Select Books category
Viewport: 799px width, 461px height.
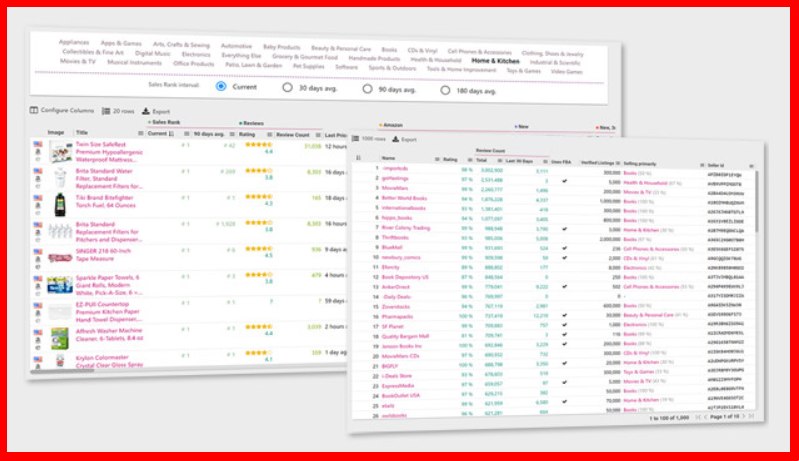point(389,49)
